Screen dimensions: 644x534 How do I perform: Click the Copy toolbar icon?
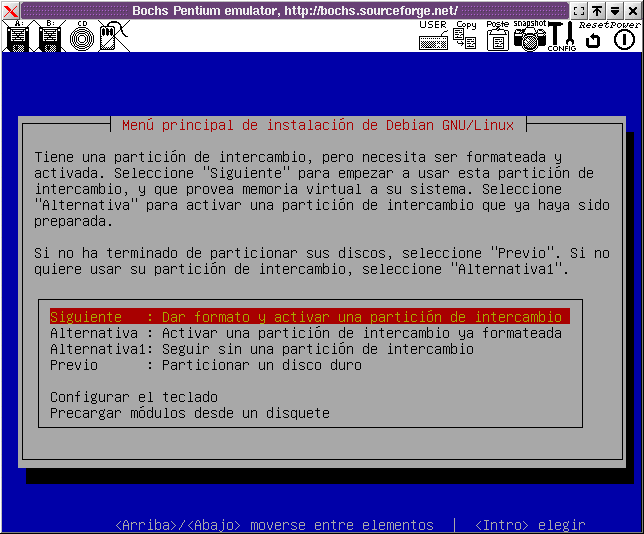click(465, 38)
